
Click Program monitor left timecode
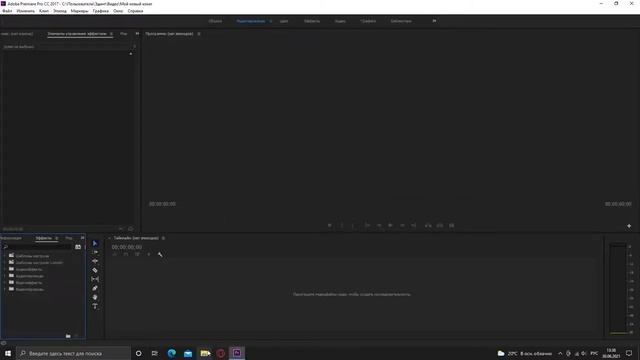point(162,204)
